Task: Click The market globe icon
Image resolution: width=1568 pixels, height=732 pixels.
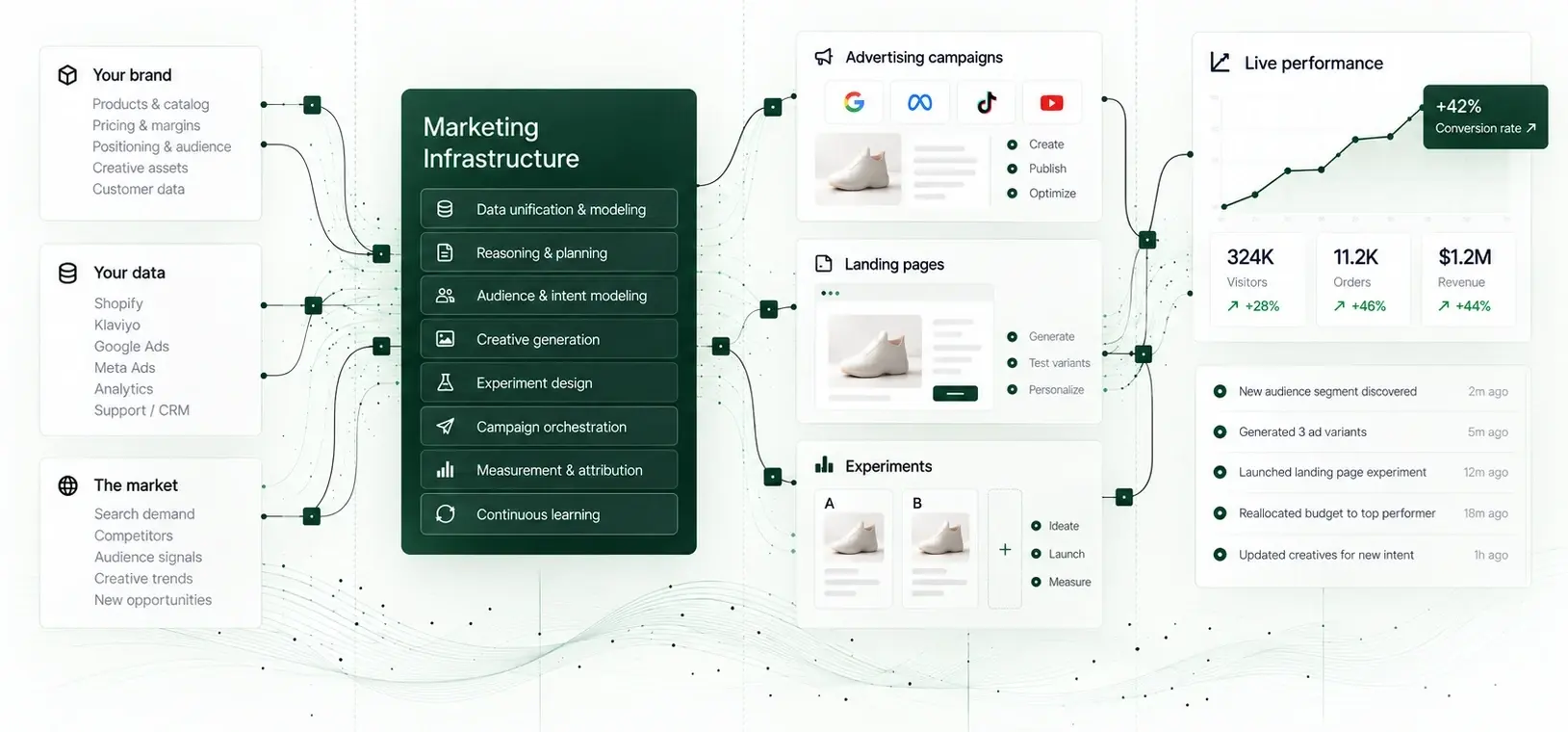Action: [67, 485]
